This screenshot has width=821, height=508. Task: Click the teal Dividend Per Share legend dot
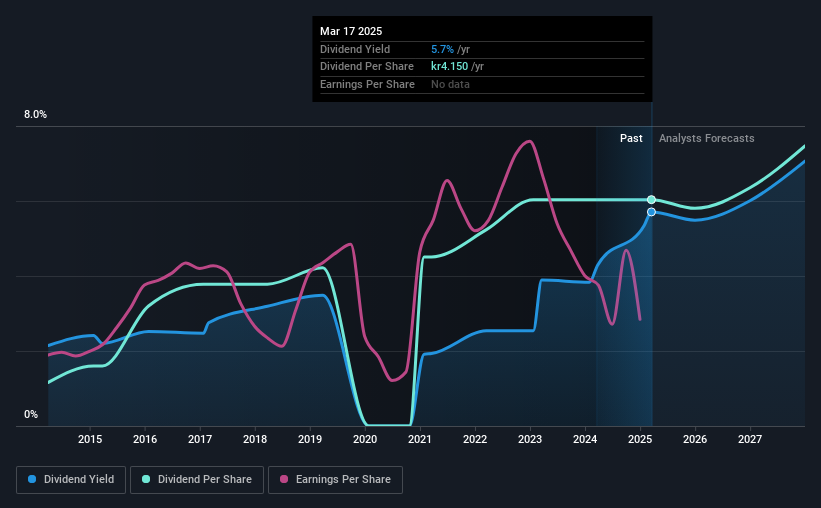coord(146,479)
